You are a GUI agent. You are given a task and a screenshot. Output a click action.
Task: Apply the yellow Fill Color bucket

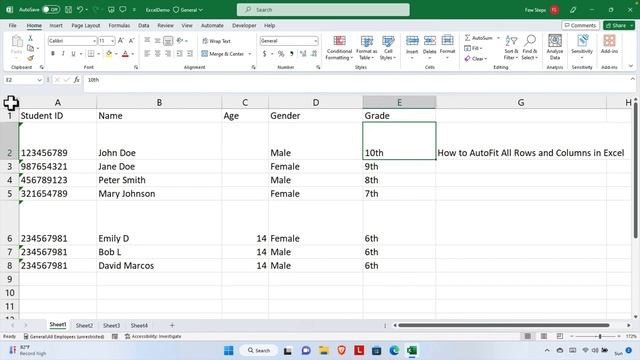(109, 53)
